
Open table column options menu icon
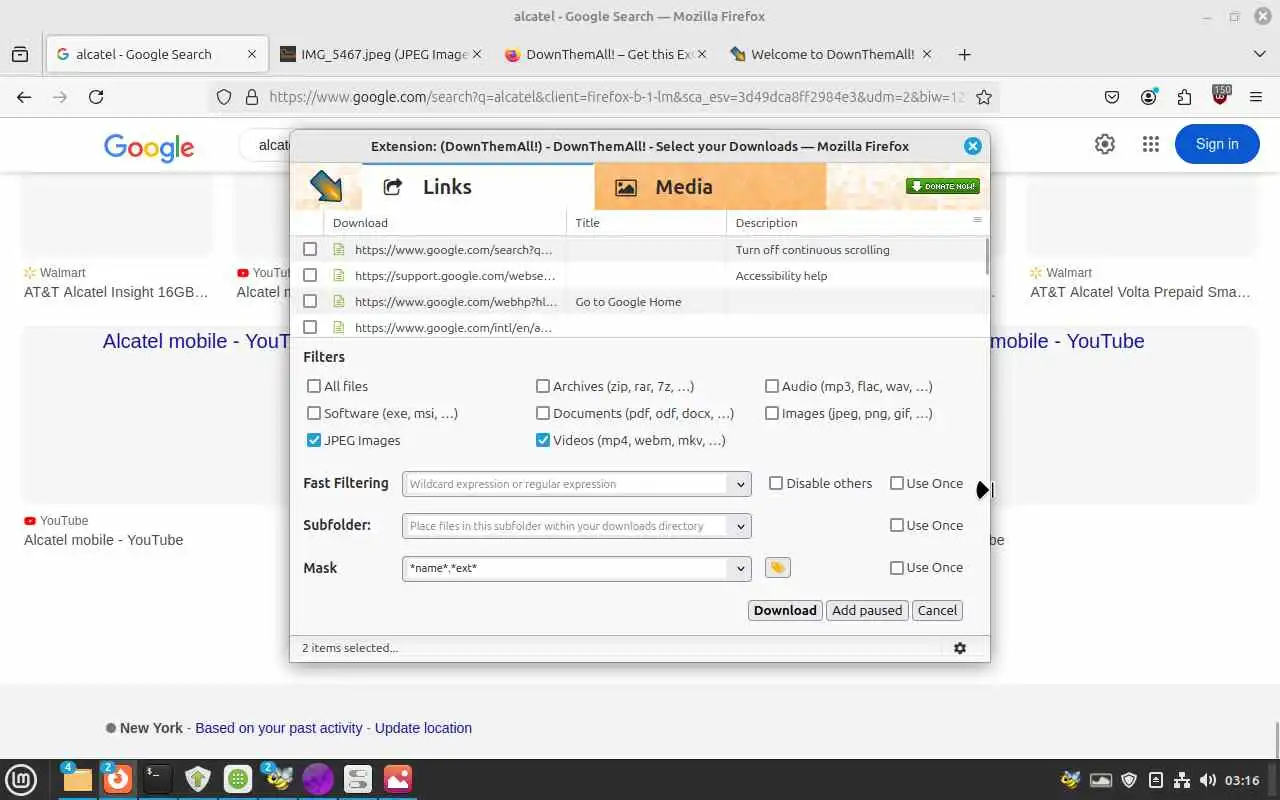(x=977, y=220)
